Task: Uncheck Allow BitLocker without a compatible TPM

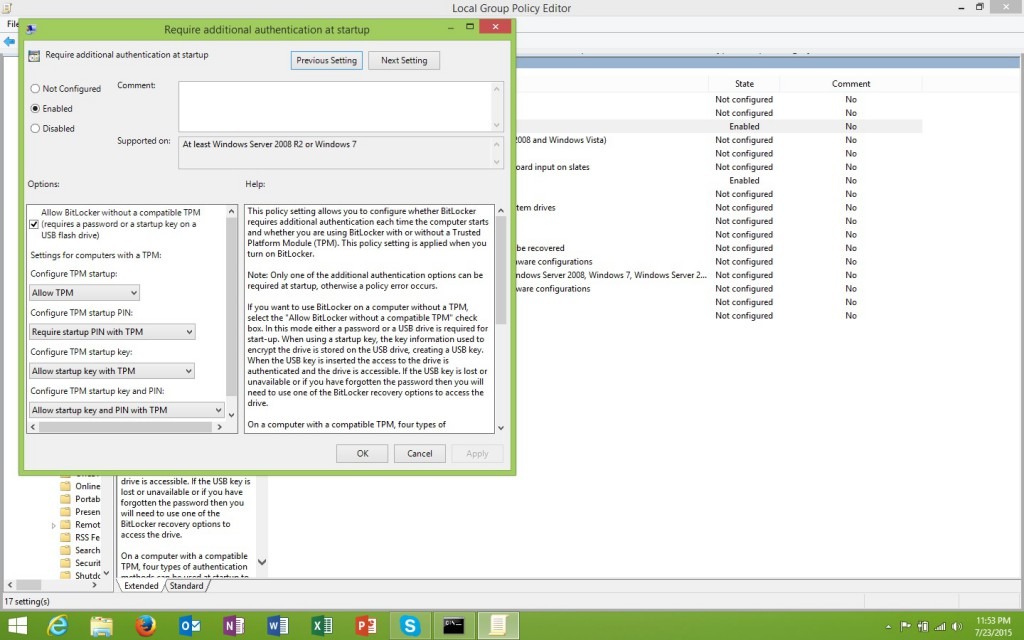Action: tap(35, 223)
